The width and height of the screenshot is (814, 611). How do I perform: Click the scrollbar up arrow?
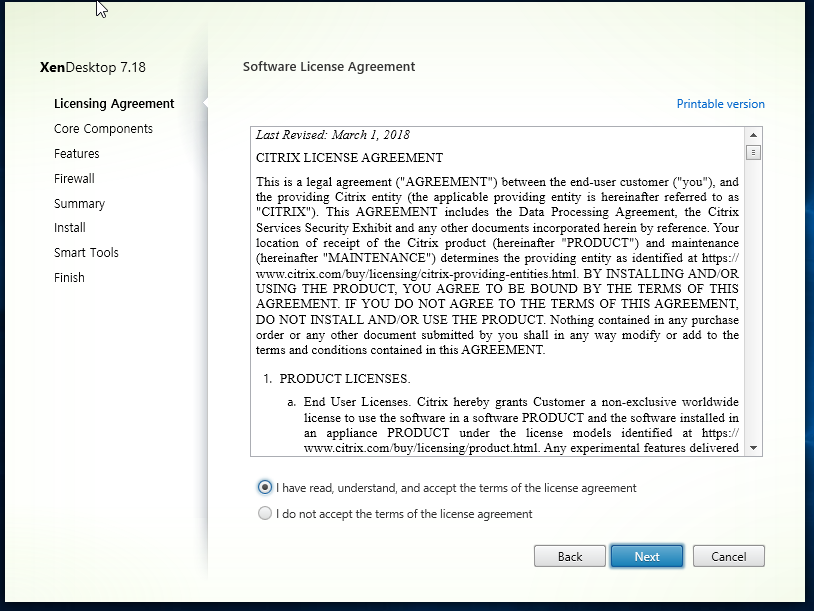point(753,135)
